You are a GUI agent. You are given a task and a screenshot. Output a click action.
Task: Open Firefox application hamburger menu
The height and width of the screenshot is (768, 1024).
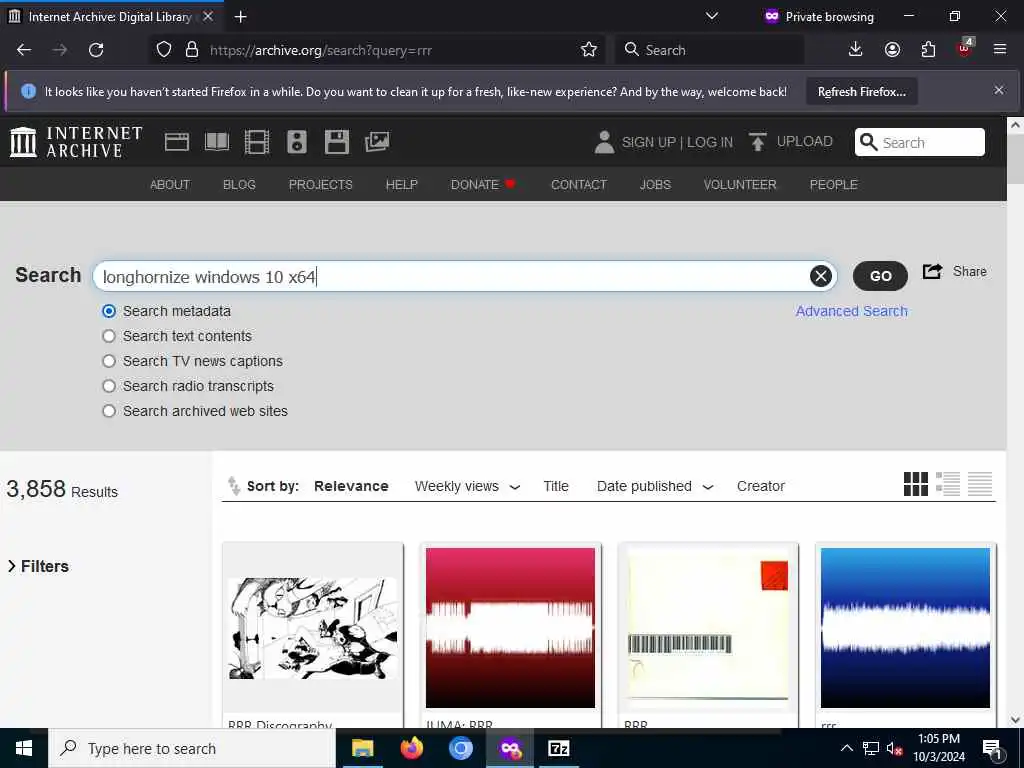[x=1000, y=50]
